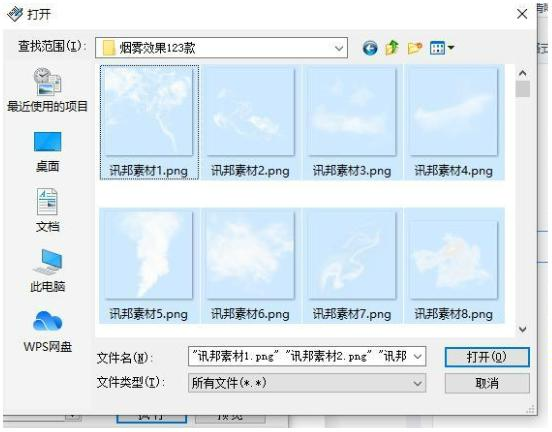Screen dimensions: 552x432
Task: Click the file name label 讯邦素材6.png
Action: point(250,314)
